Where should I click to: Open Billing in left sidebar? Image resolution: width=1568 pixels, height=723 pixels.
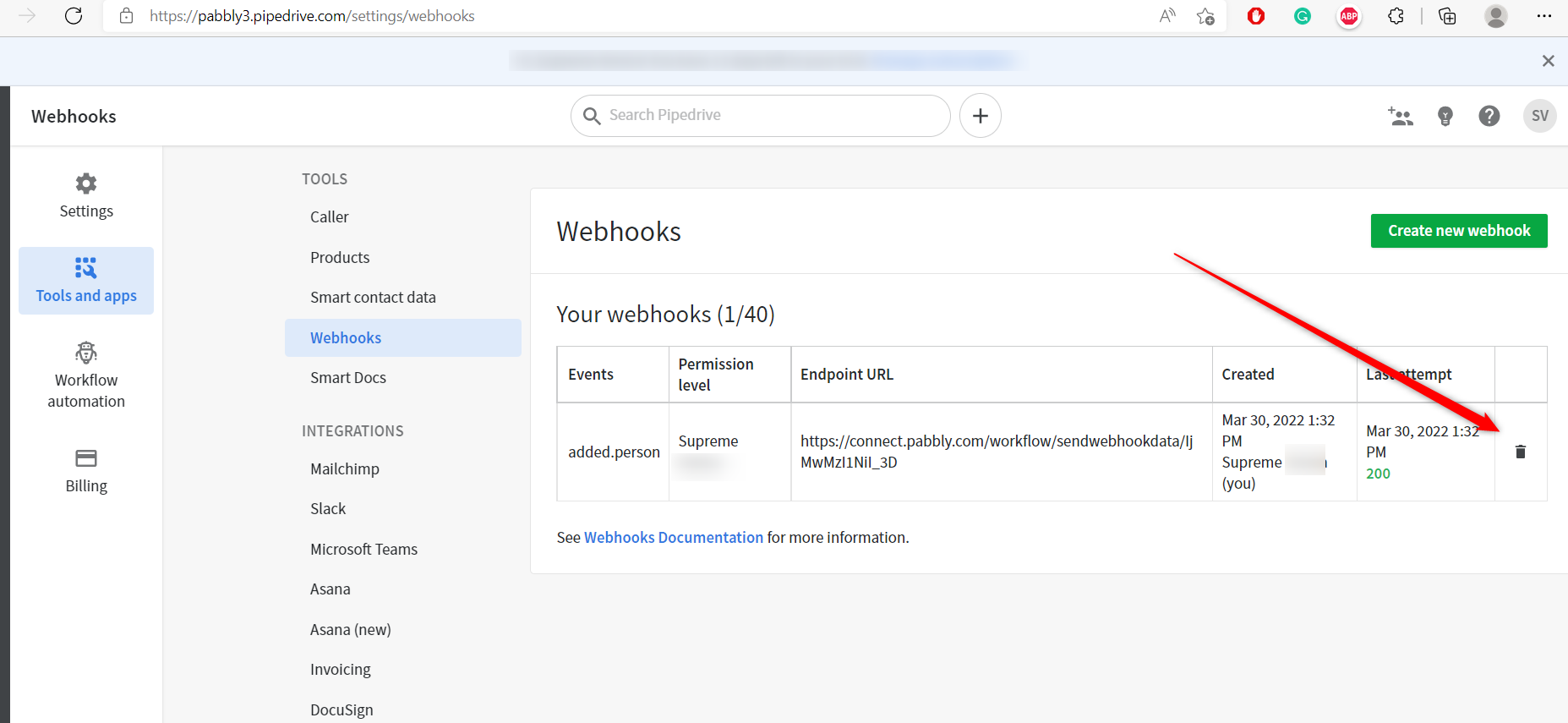(86, 471)
